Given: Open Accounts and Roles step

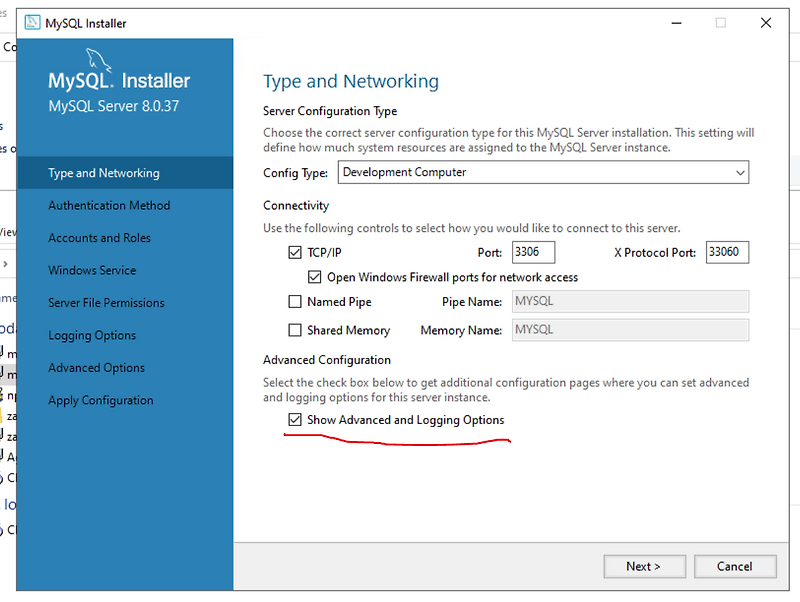Looking at the screenshot, I should coord(99,238).
